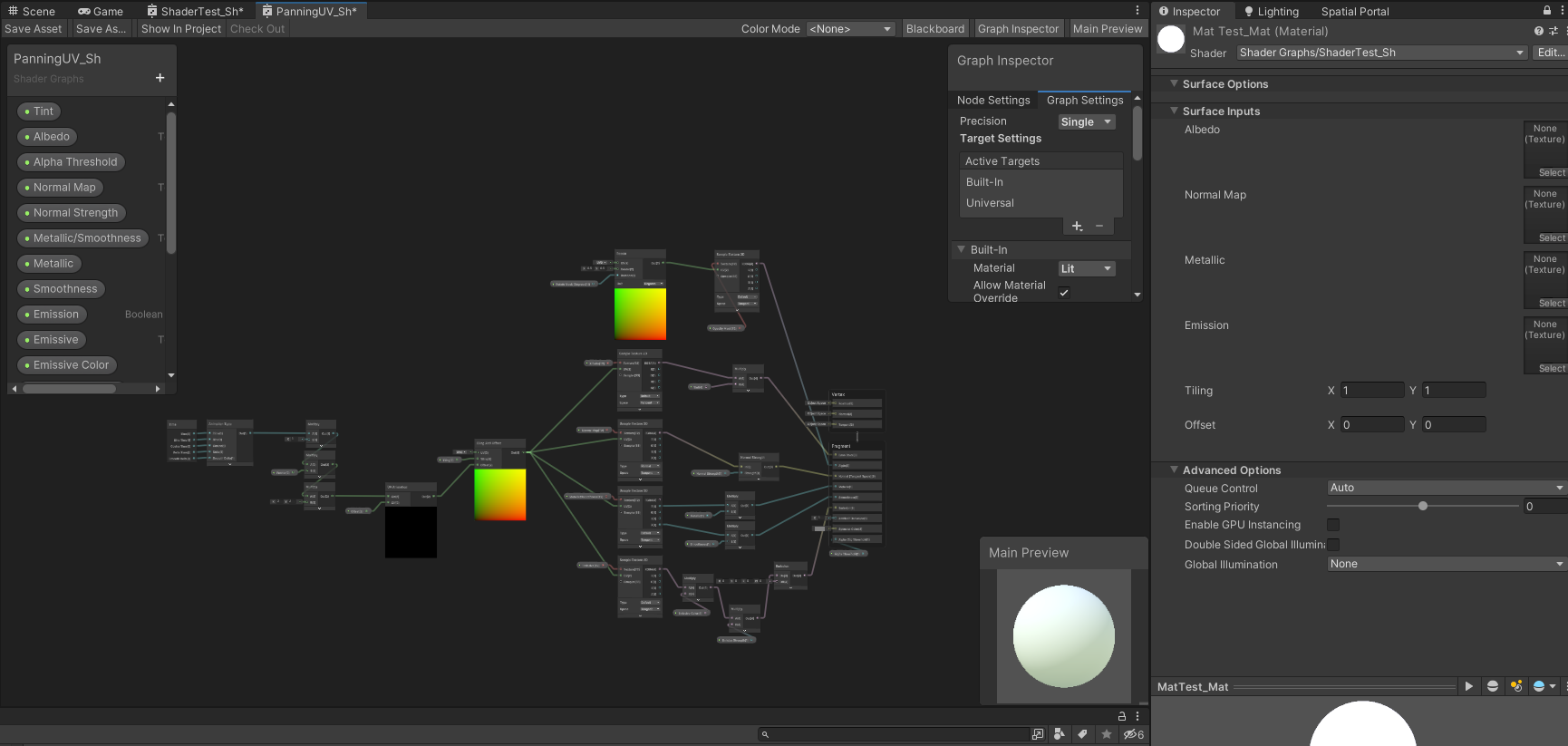Switch to the ShaderTest_Sh tab

pos(195,11)
